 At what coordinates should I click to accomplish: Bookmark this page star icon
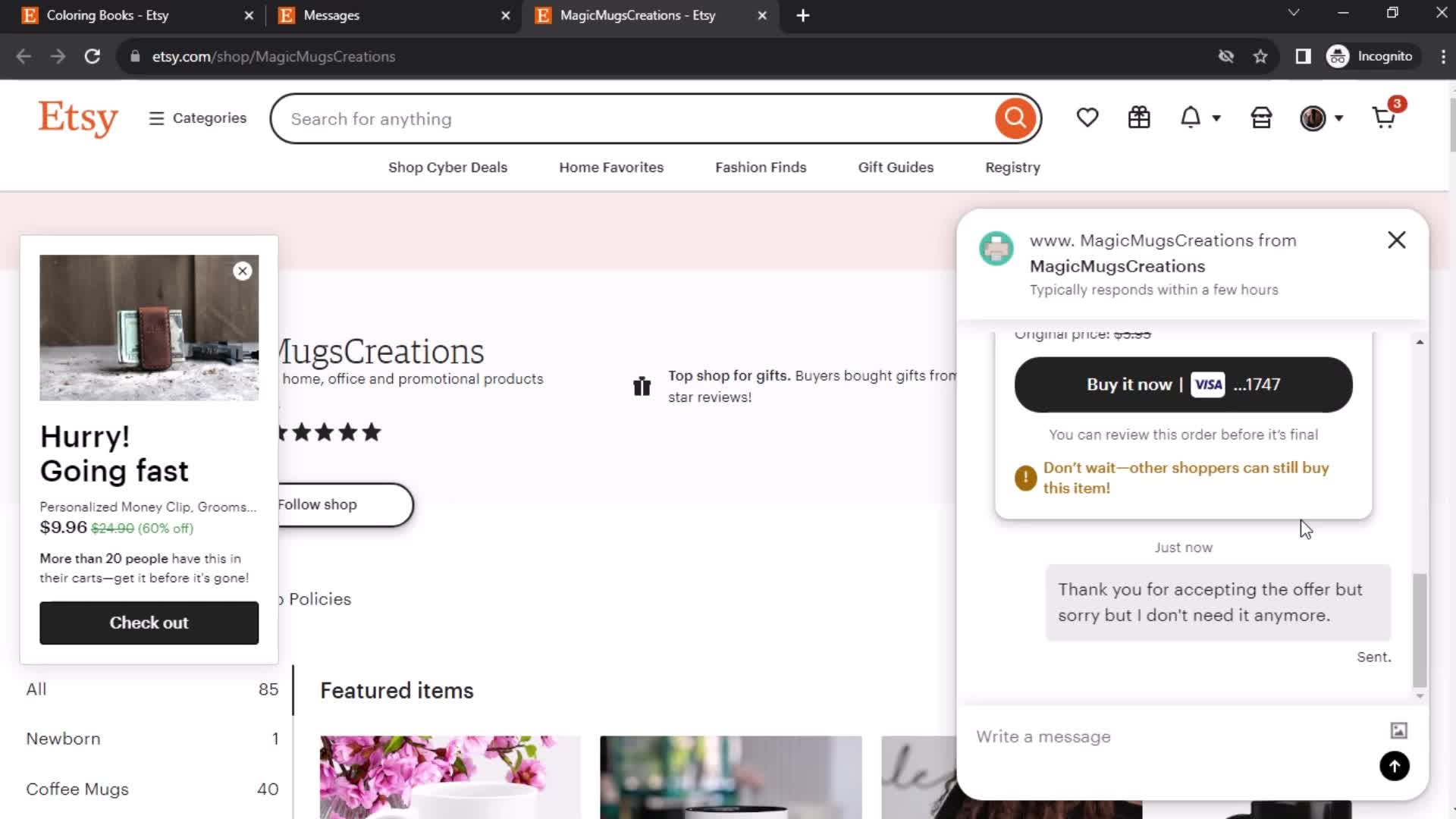coord(1260,56)
